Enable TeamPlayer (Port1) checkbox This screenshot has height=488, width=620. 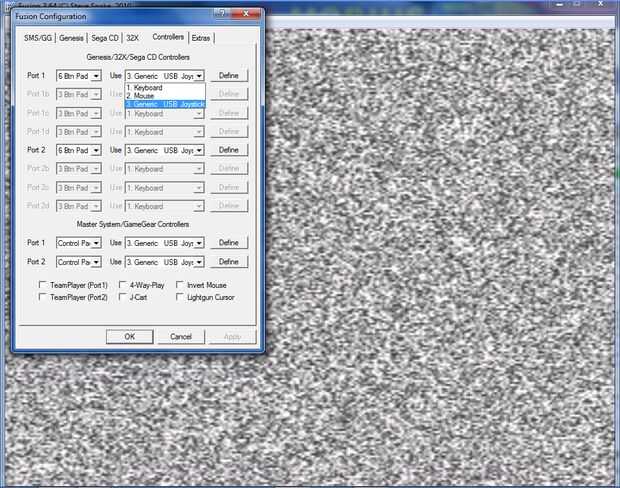coord(42,285)
